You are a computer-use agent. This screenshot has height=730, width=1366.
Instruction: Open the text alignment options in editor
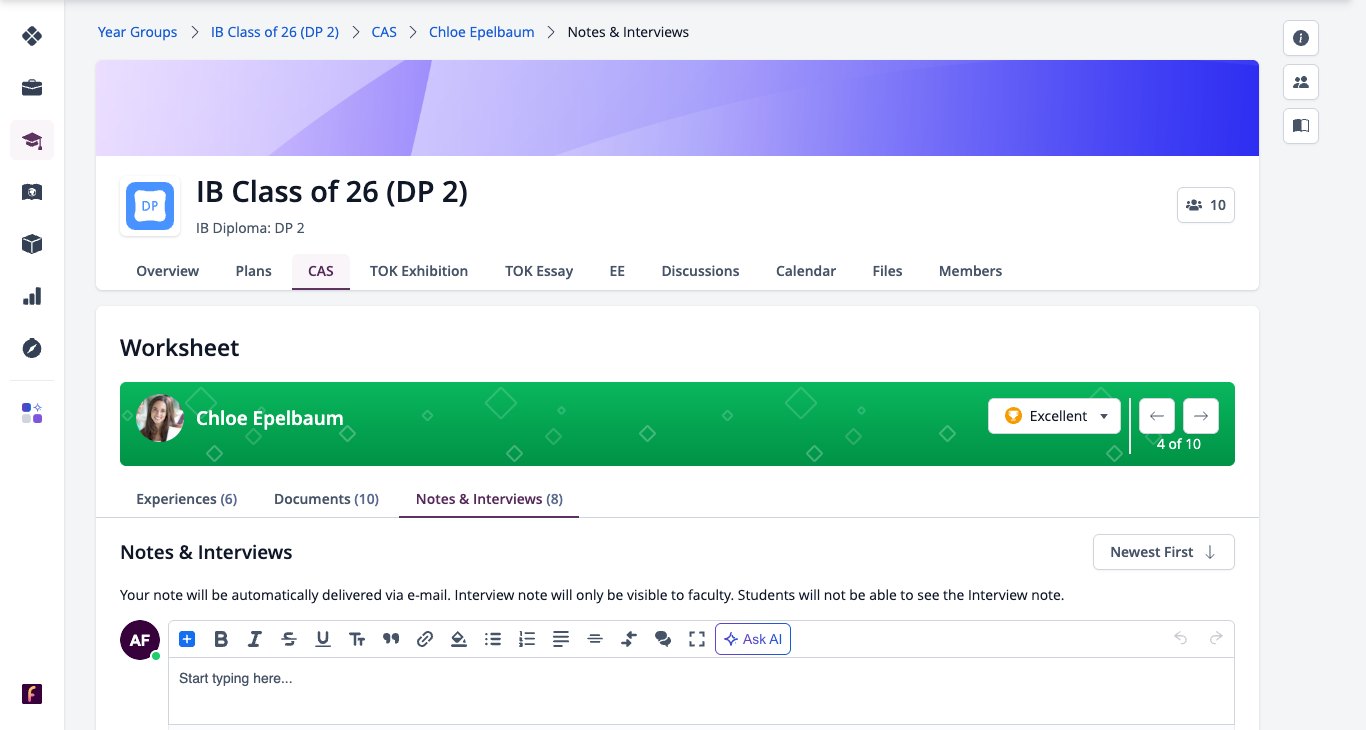tap(561, 639)
